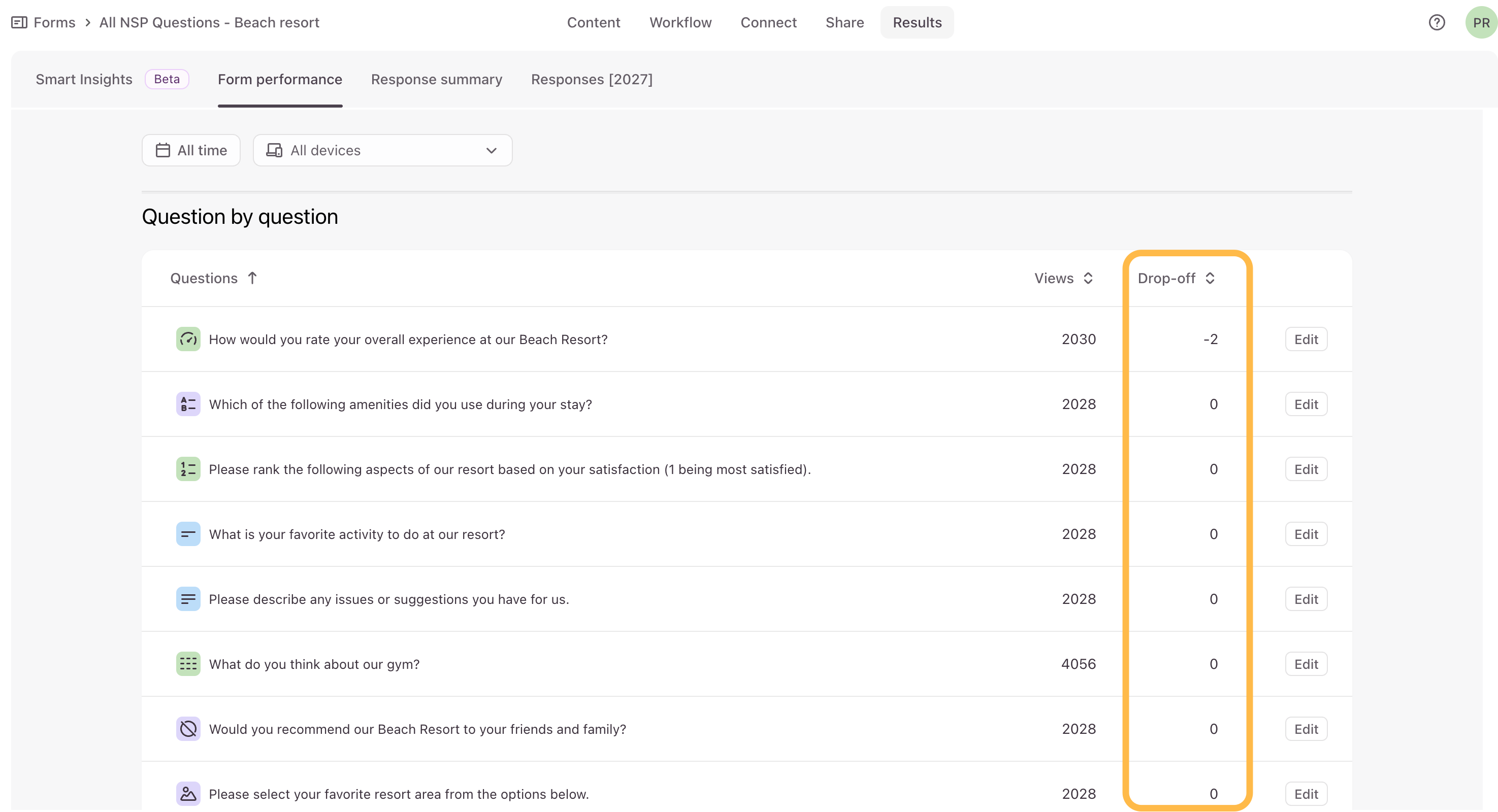Edit the amenities question
1498x812 pixels.
pyautogui.click(x=1306, y=404)
